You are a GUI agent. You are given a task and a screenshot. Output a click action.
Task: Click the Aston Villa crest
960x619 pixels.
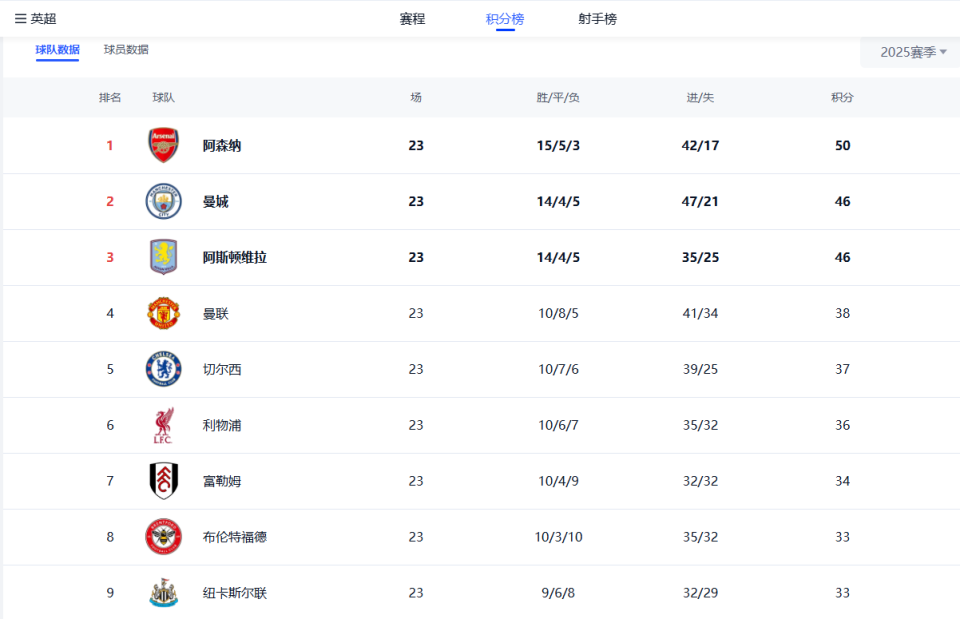click(x=163, y=256)
